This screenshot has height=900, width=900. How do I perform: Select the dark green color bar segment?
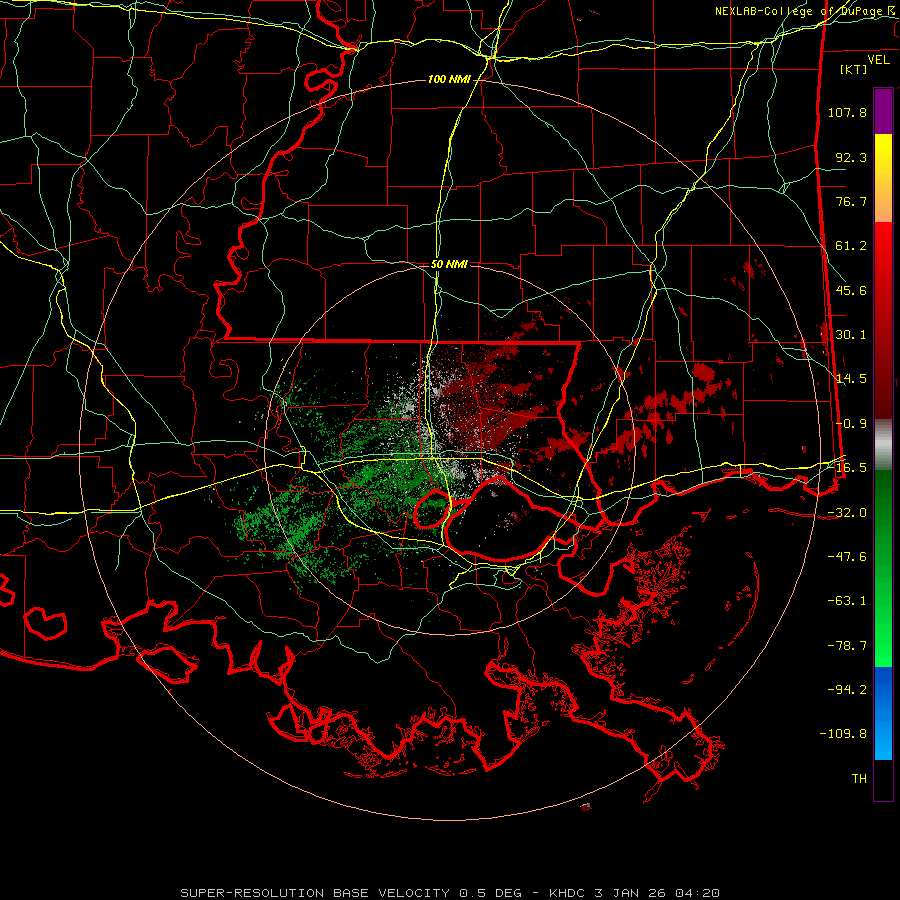(883, 517)
